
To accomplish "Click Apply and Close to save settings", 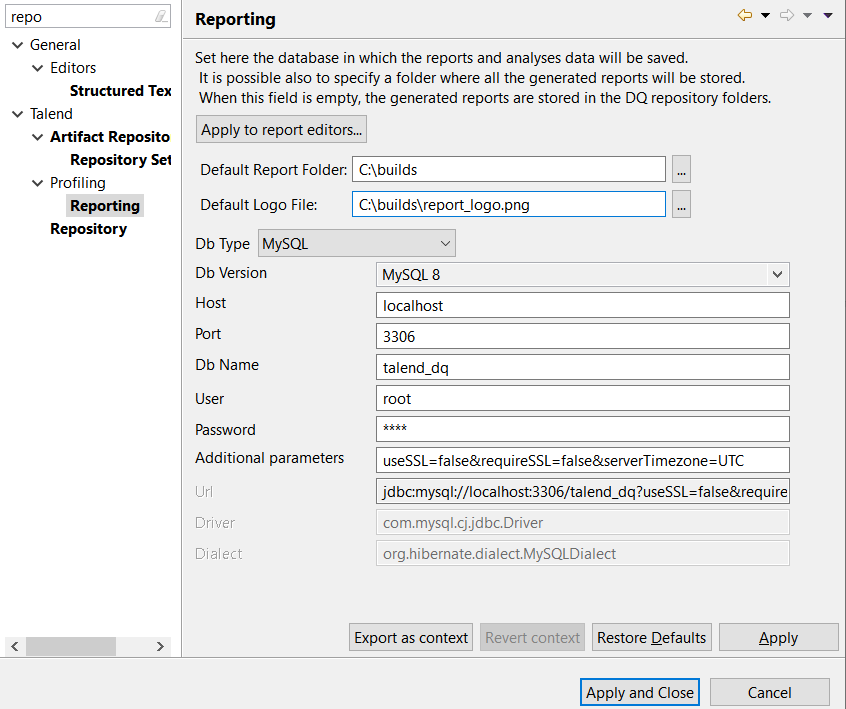I will 639,692.
